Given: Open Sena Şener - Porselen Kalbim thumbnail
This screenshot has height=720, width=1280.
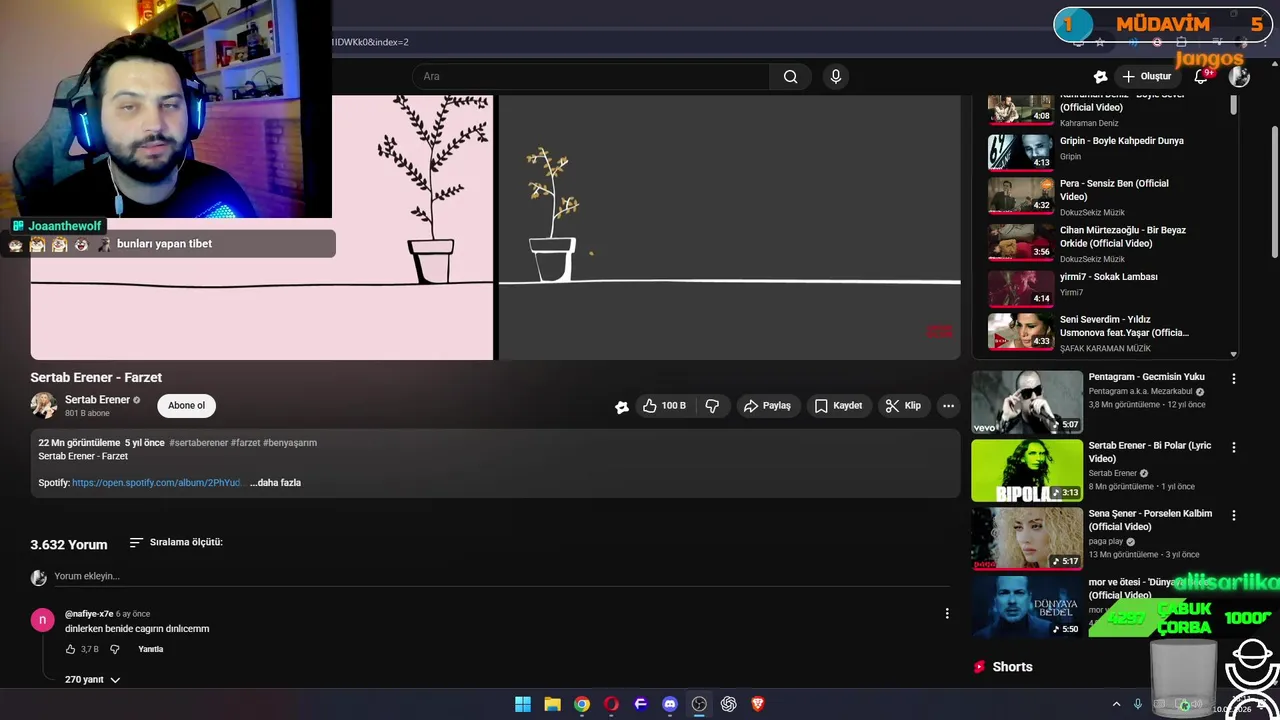Looking at the screenshot, I should click(x=1027, y=538).
